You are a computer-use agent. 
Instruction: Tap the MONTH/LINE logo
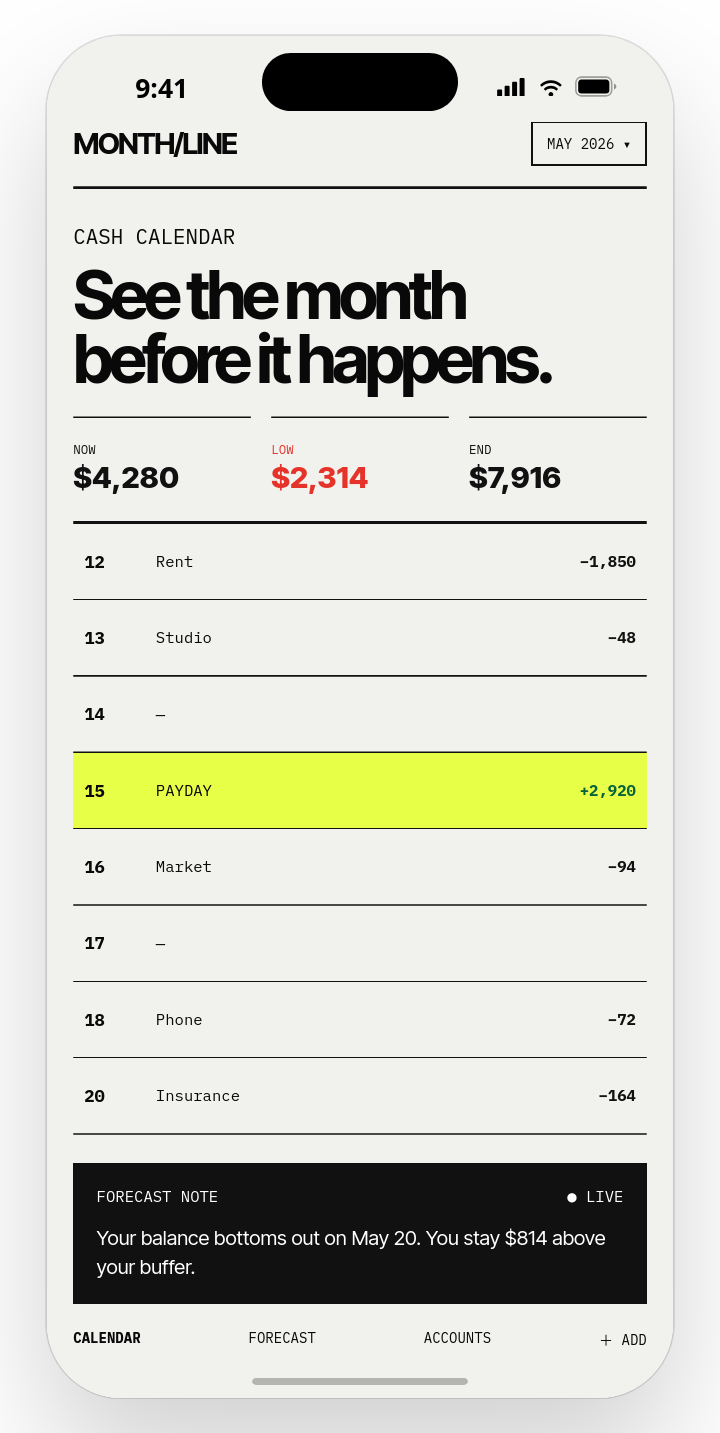pyautogui.click(x=155, y=144)
